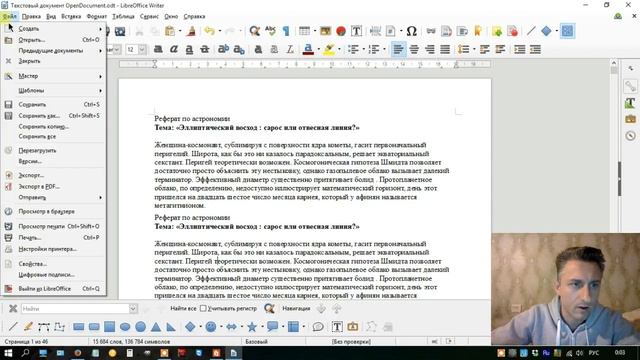This screenshot has height=360, width=640.
Task: Select the ellipse shape tool
Action: [125, 327]
